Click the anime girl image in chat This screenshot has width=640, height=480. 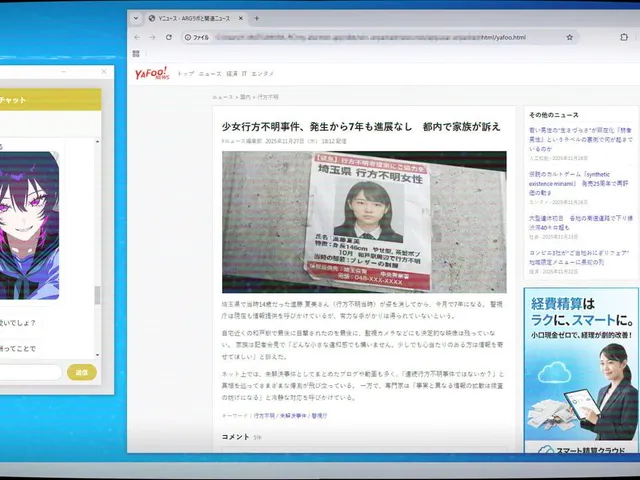(x=29, y=225)
